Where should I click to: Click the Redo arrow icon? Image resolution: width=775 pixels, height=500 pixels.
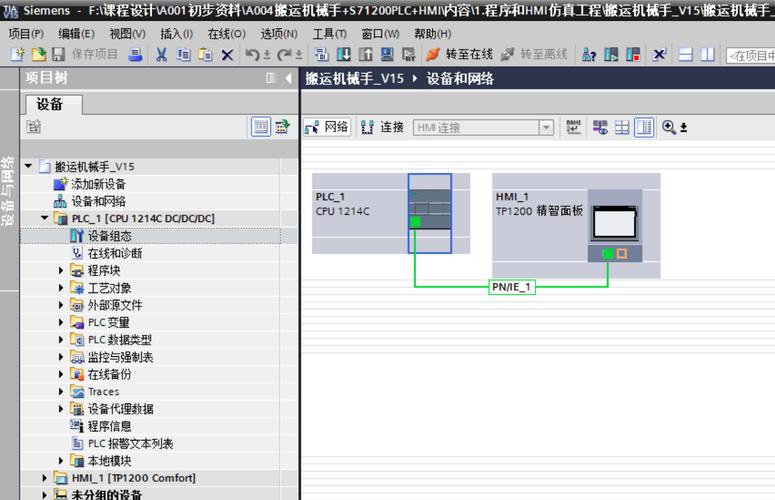coord(284,54)
